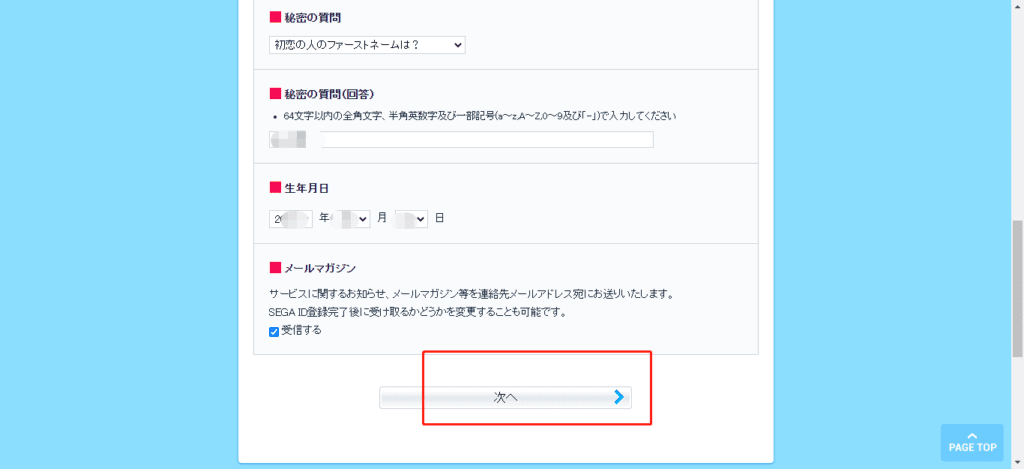Click the 受信する checkbox label text
The image size is (1024, 469).
[x=301, y=331]
